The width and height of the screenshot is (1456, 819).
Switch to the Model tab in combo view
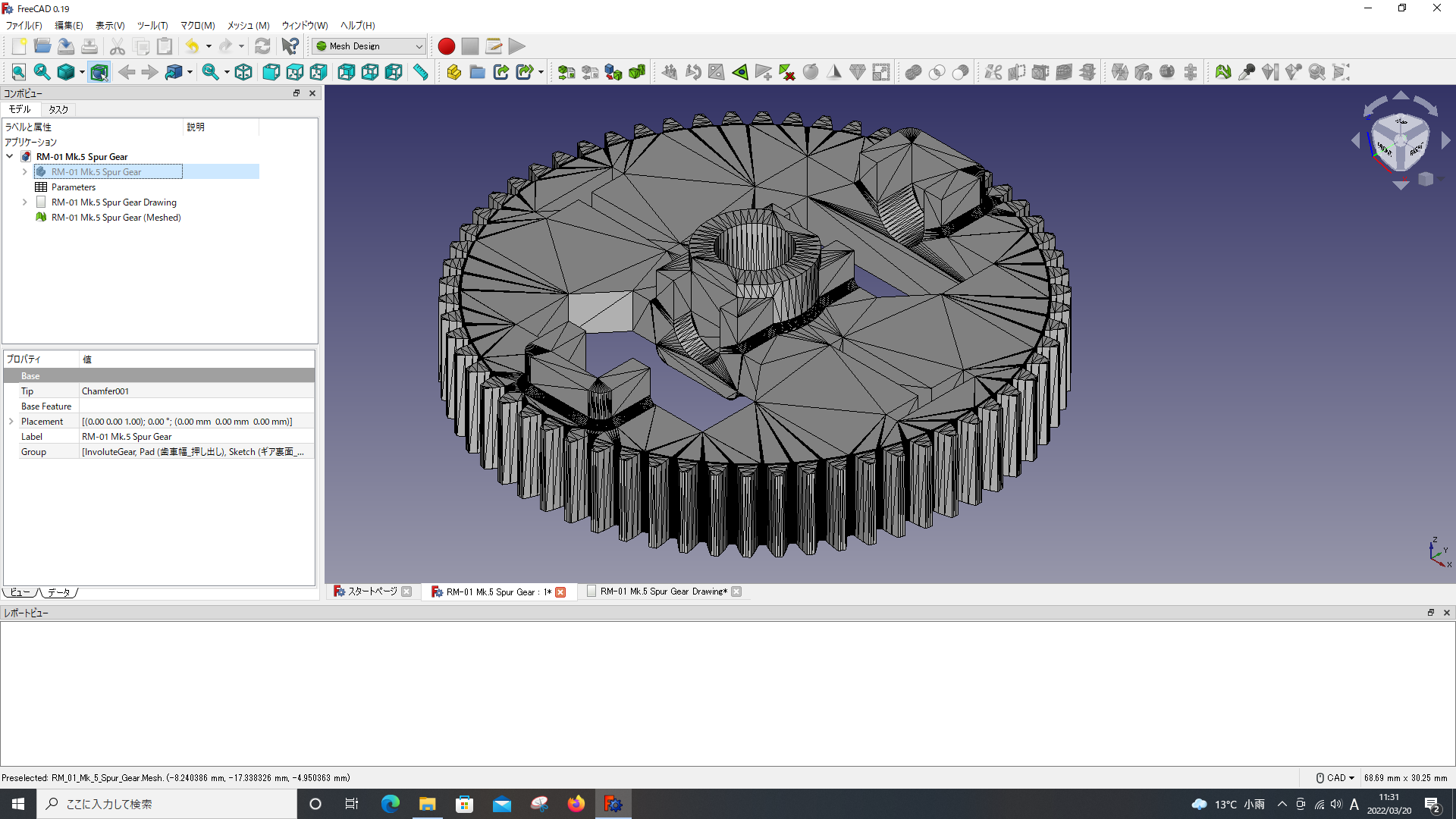click(18, 109)
